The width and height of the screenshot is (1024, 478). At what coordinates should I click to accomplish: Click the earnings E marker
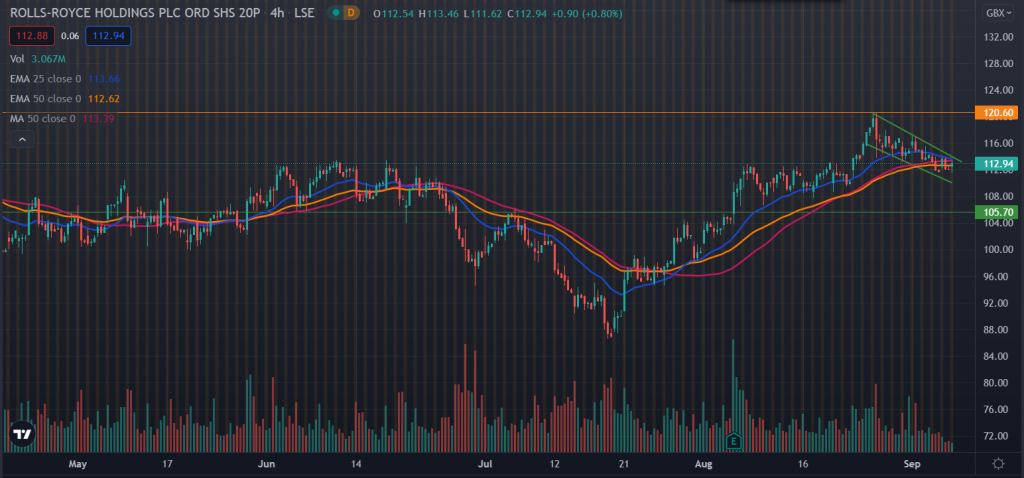pos(733,441)
